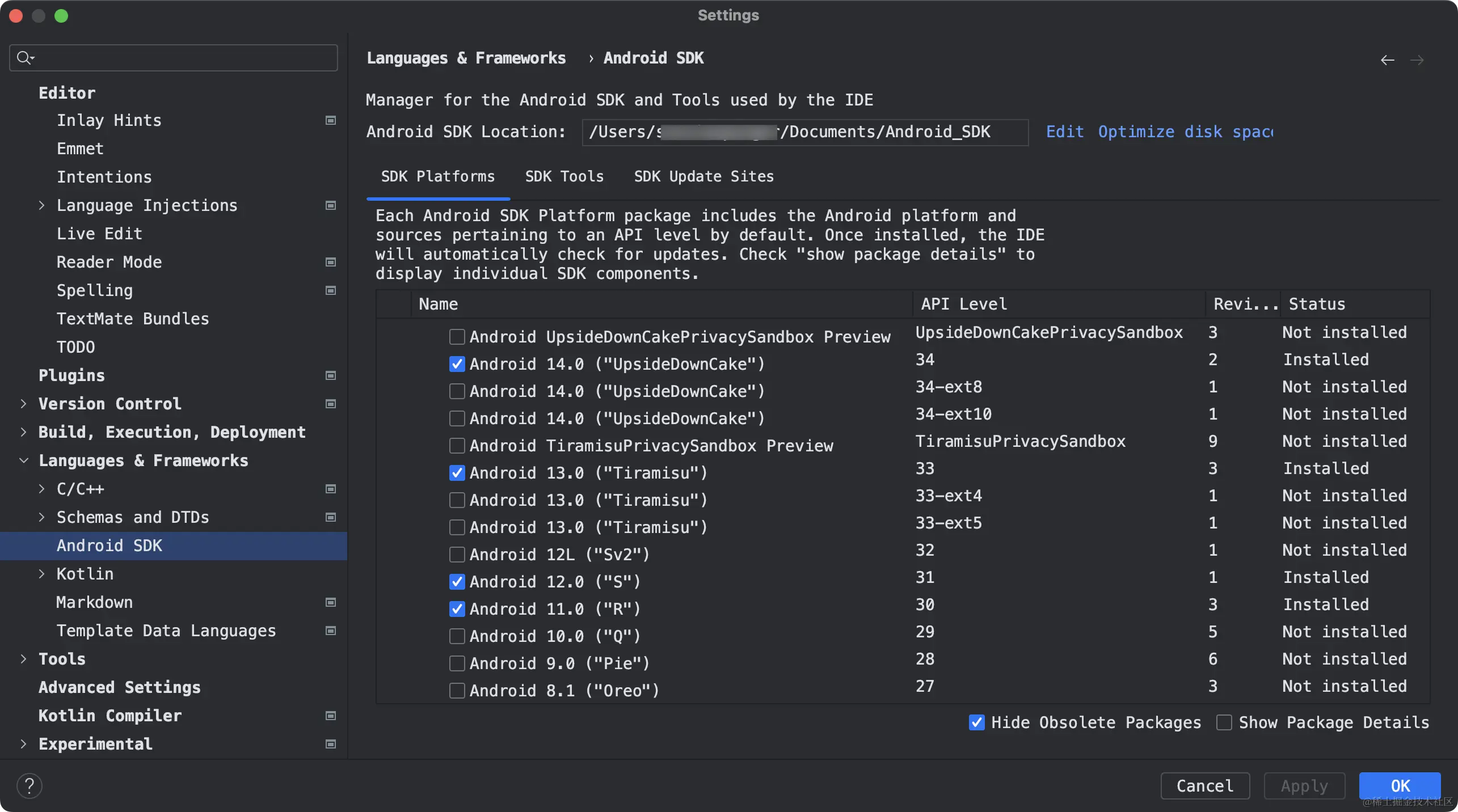
Task: Click project-level icon beside Markdown
Action: click(x=331, y=602)
